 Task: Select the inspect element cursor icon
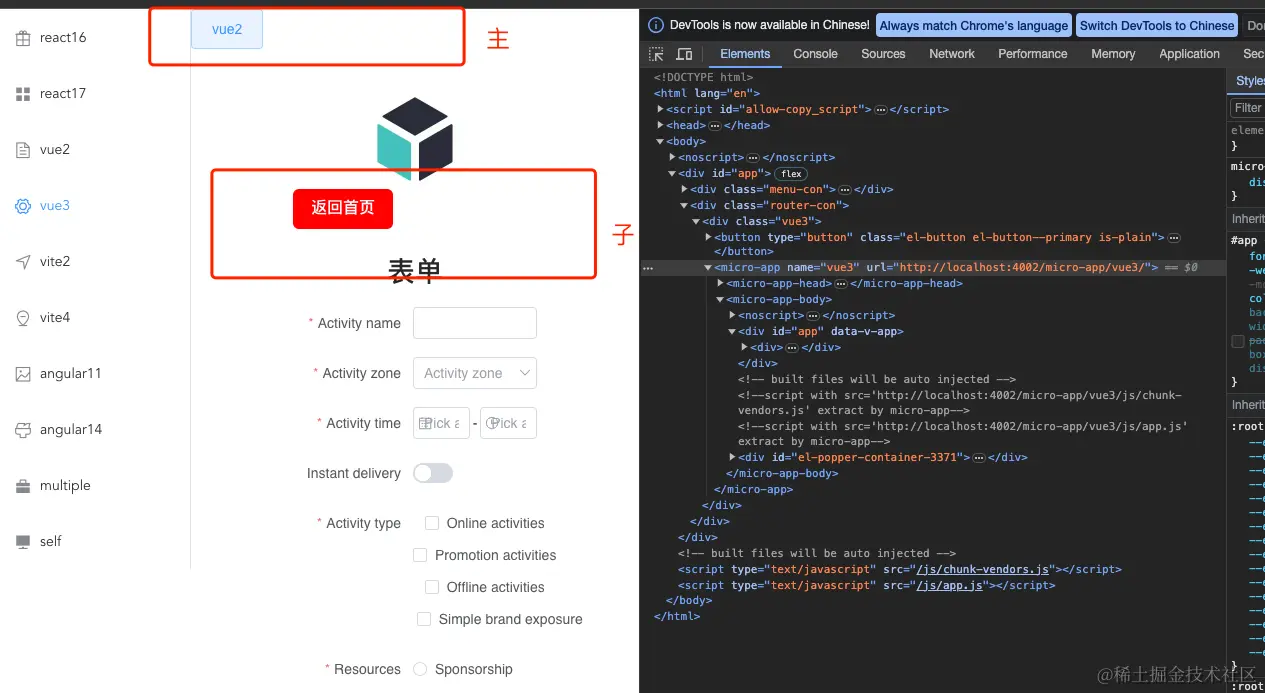(x=657, y=53)
